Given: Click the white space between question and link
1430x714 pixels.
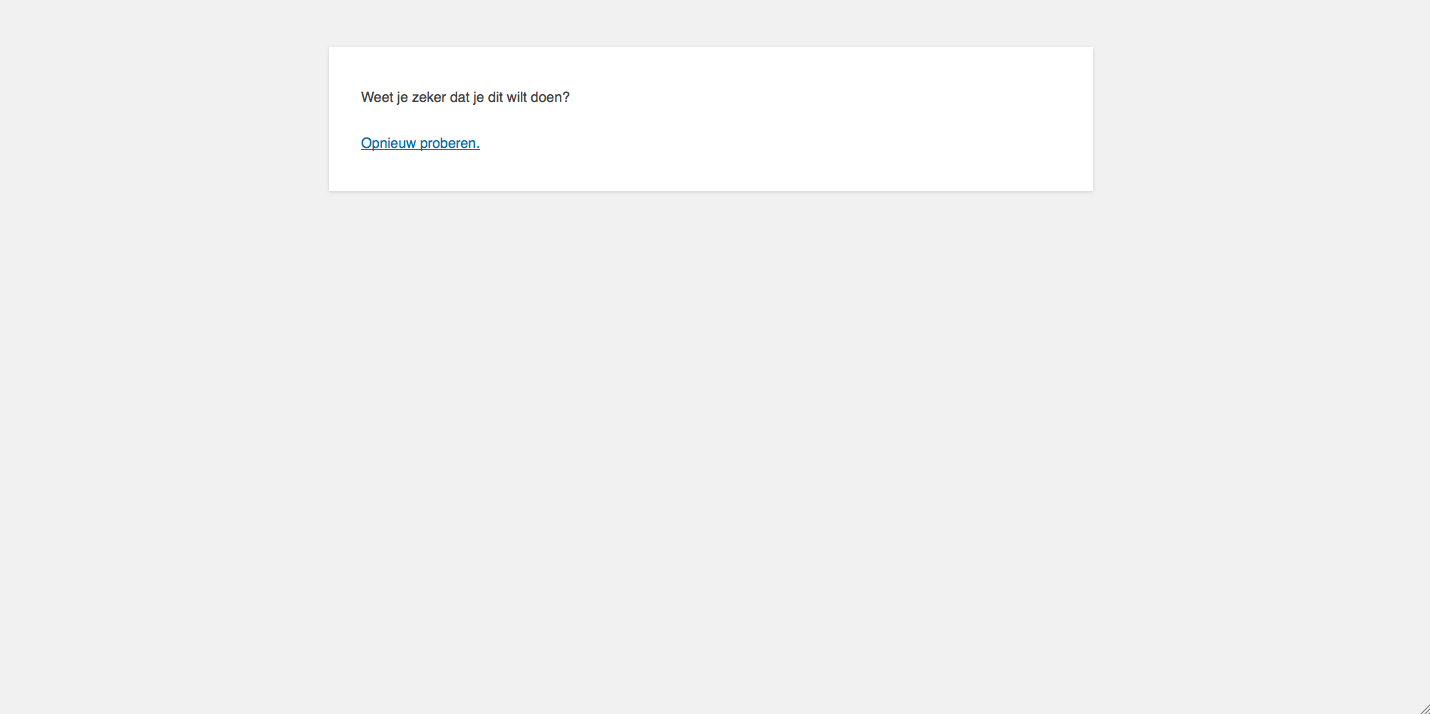Looking at the screenshot, I should pos(600,120).
